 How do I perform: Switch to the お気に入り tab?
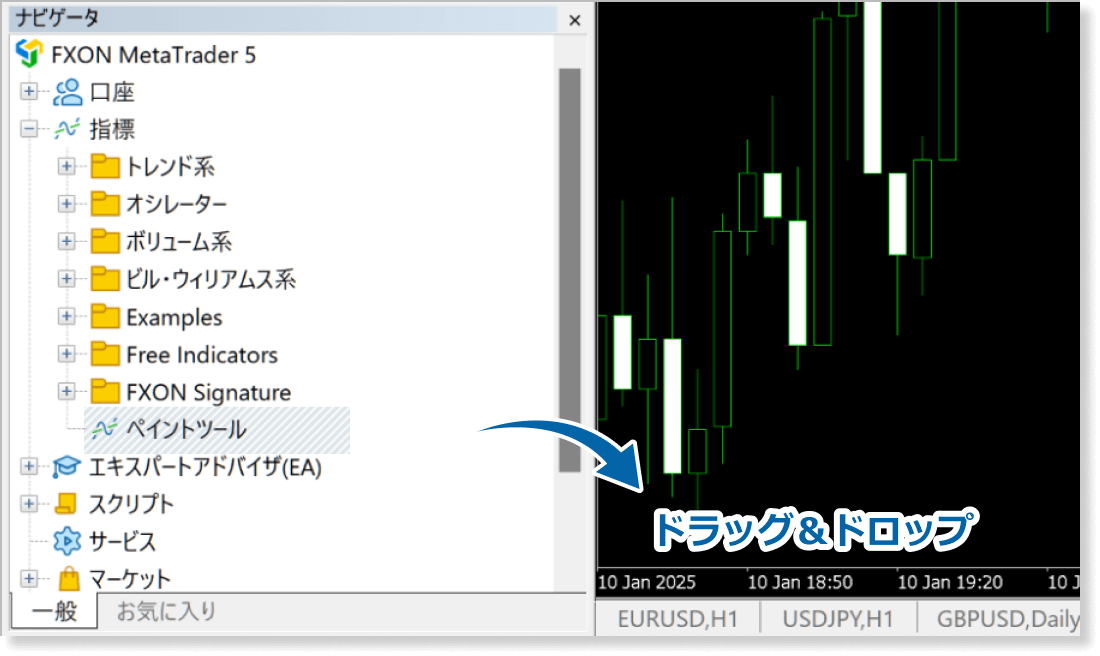[166, 611]
